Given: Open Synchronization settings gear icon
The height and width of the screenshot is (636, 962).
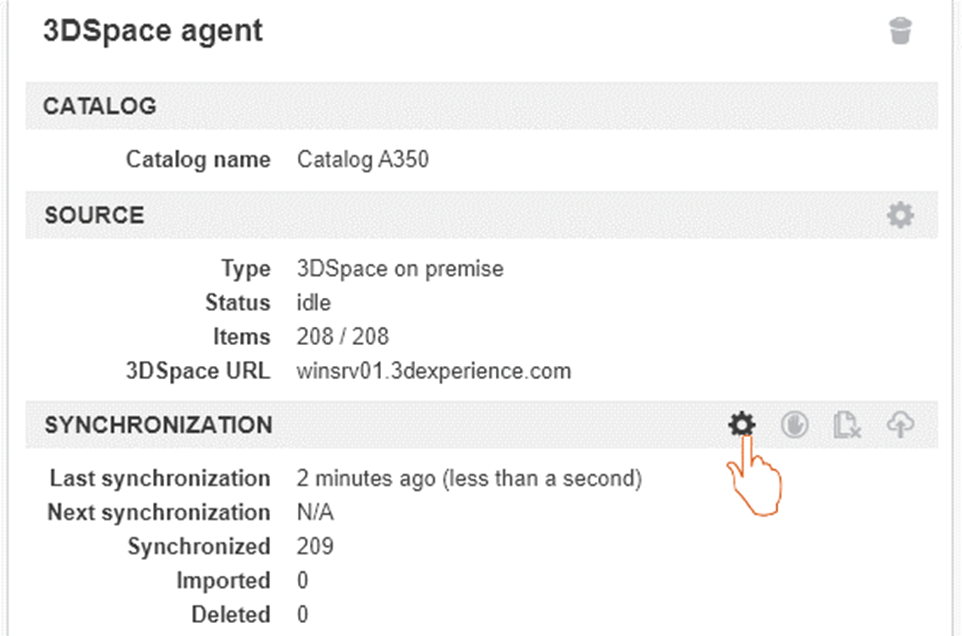Looking at the screenshot, I should point(741,425).
